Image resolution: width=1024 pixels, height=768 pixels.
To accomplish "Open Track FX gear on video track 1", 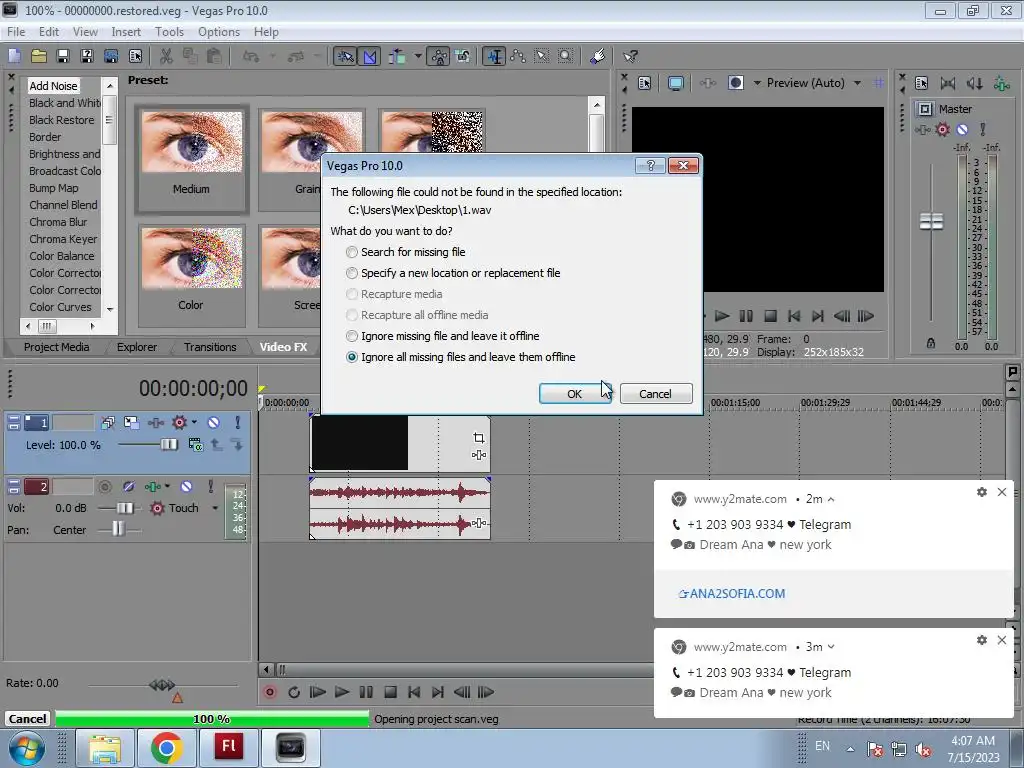I will pyautogui.click(x=179, y=423).
